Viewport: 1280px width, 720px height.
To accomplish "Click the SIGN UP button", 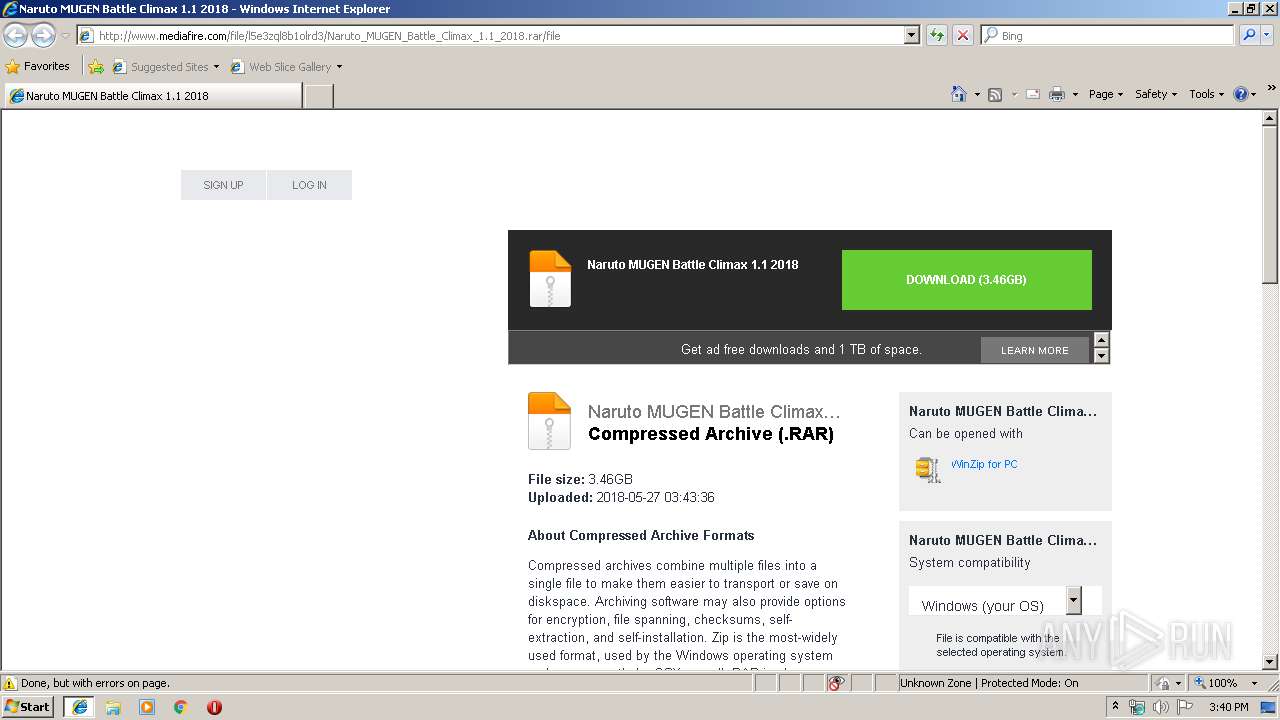I will [223, 185].
